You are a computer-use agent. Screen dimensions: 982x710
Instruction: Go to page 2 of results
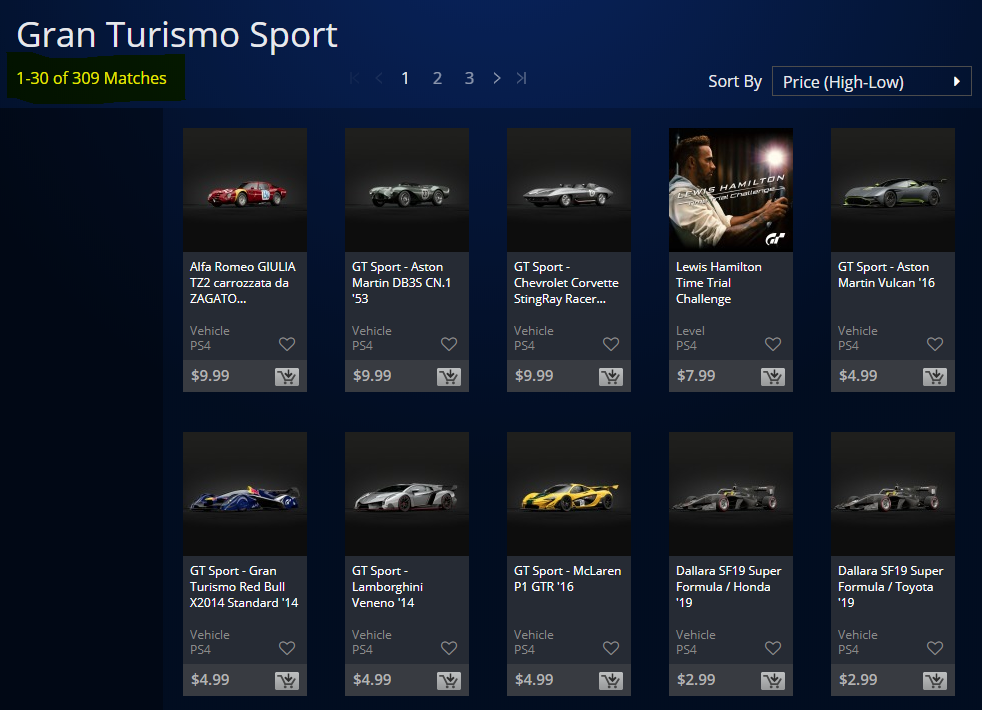437,78
